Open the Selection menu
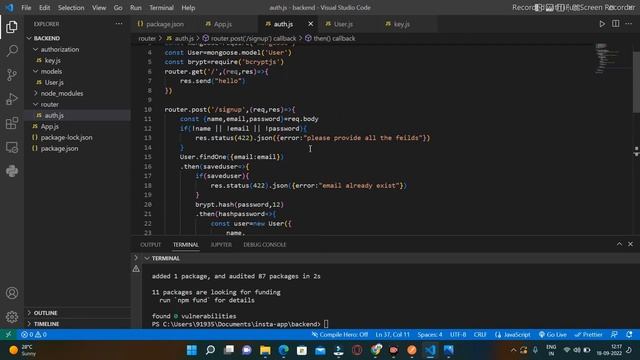Screen dimensions: 640x360 tap(71, 7)
